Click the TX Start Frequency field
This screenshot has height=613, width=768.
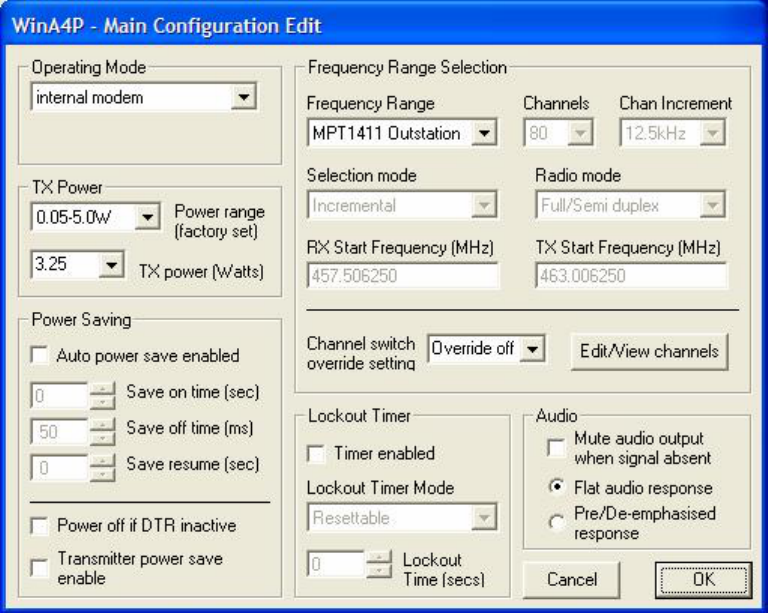coord(631,276)
